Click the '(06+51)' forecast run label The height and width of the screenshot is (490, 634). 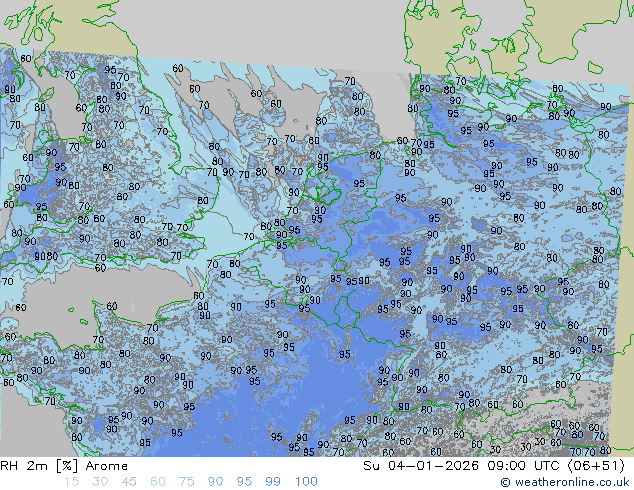tap(597, 466)
